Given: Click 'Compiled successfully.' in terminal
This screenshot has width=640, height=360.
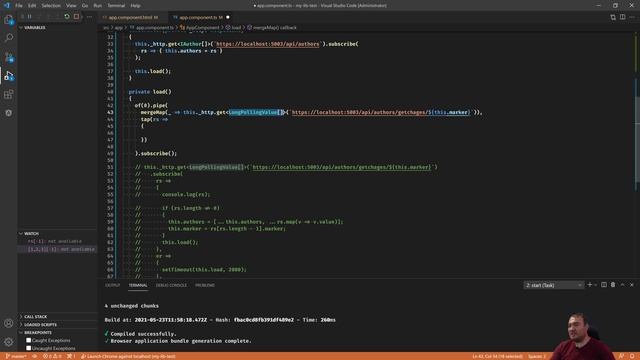Looking at the screenshot, I should [x=143, y=334].
